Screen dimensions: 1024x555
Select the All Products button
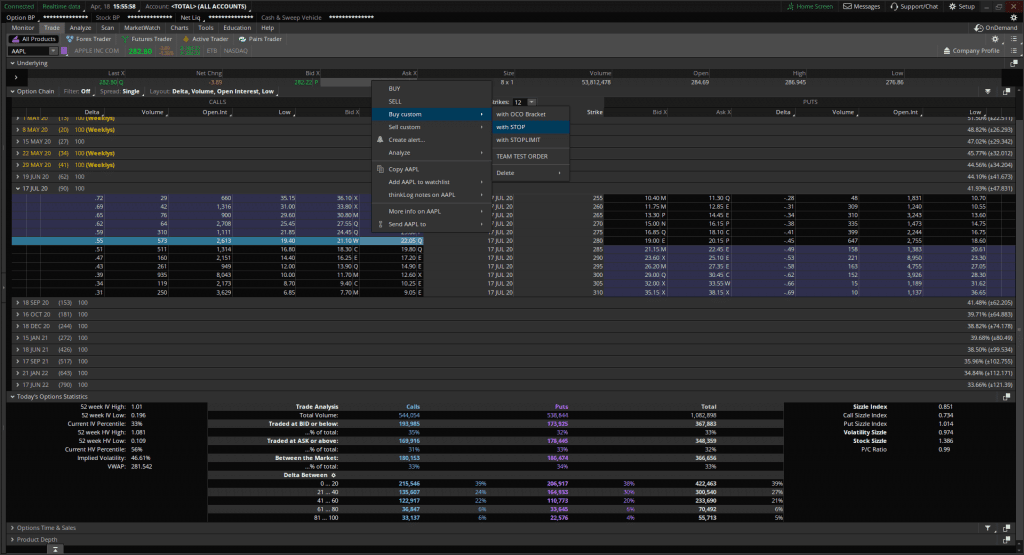click(x=34, y=39)
